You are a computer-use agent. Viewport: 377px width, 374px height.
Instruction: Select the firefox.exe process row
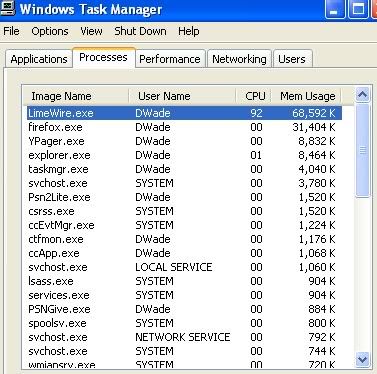tap(184, 127)
